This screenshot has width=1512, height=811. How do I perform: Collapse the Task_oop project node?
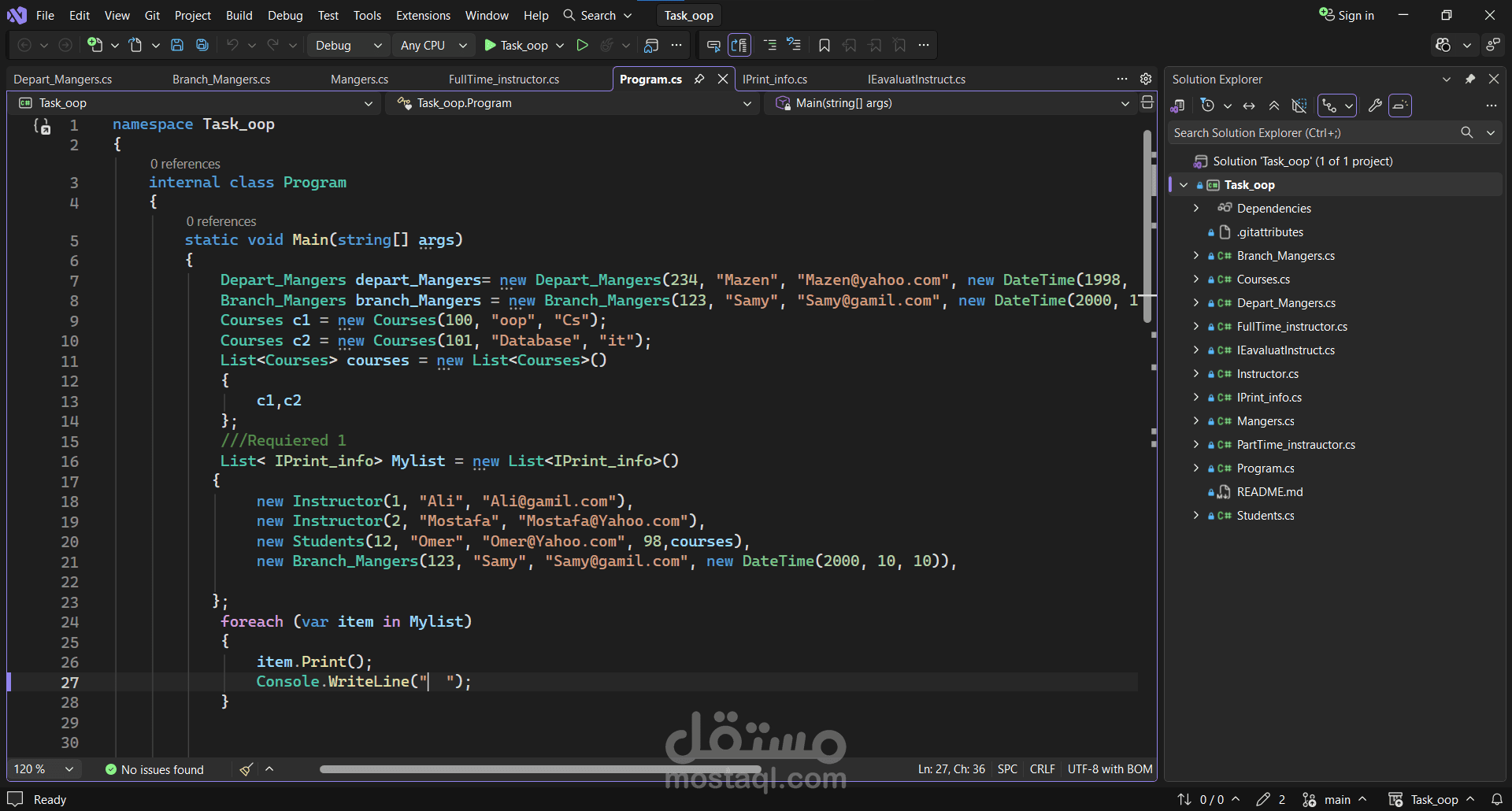click(1184, 184)
